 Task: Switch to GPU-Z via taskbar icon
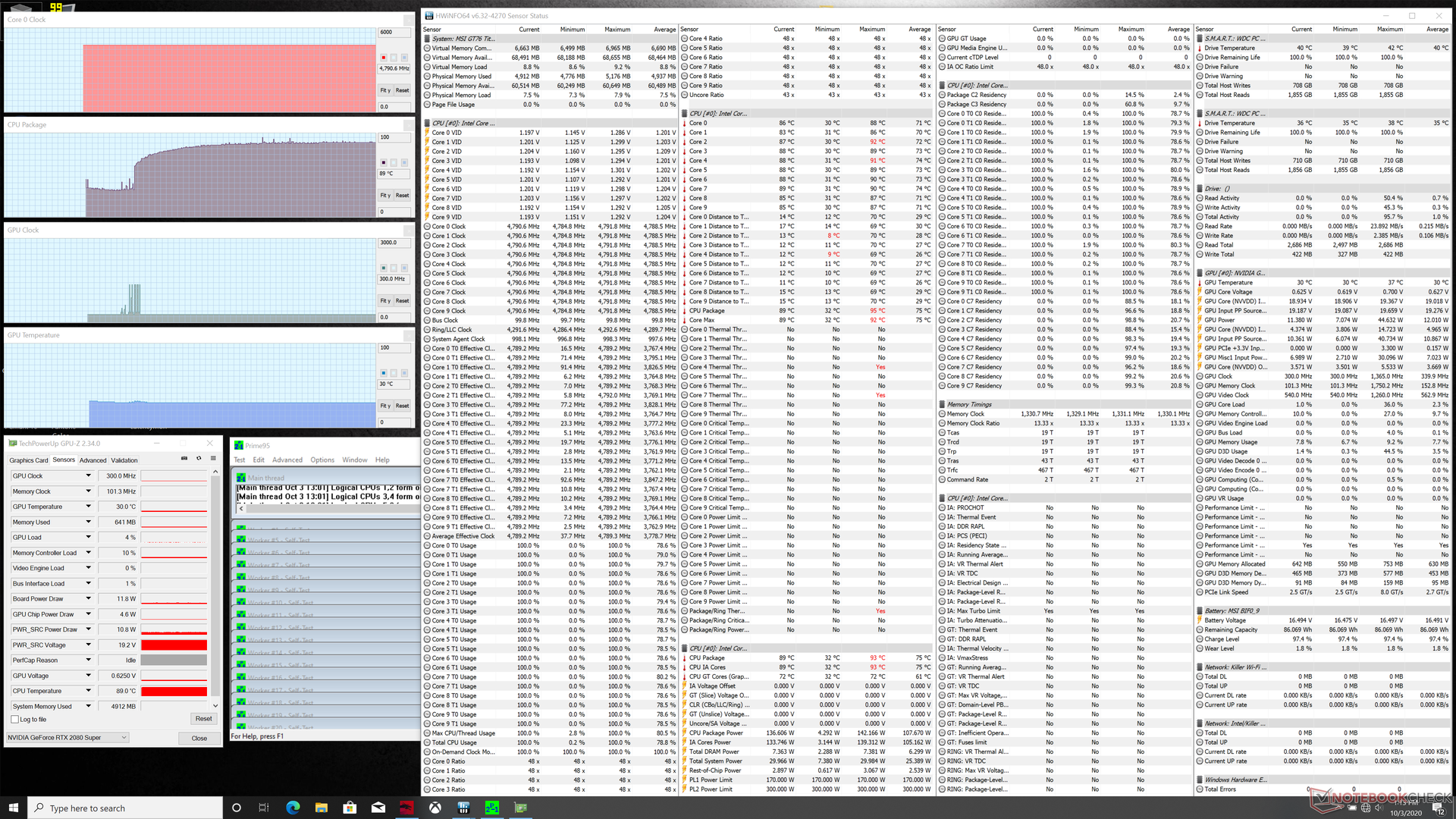click(520, 808)
